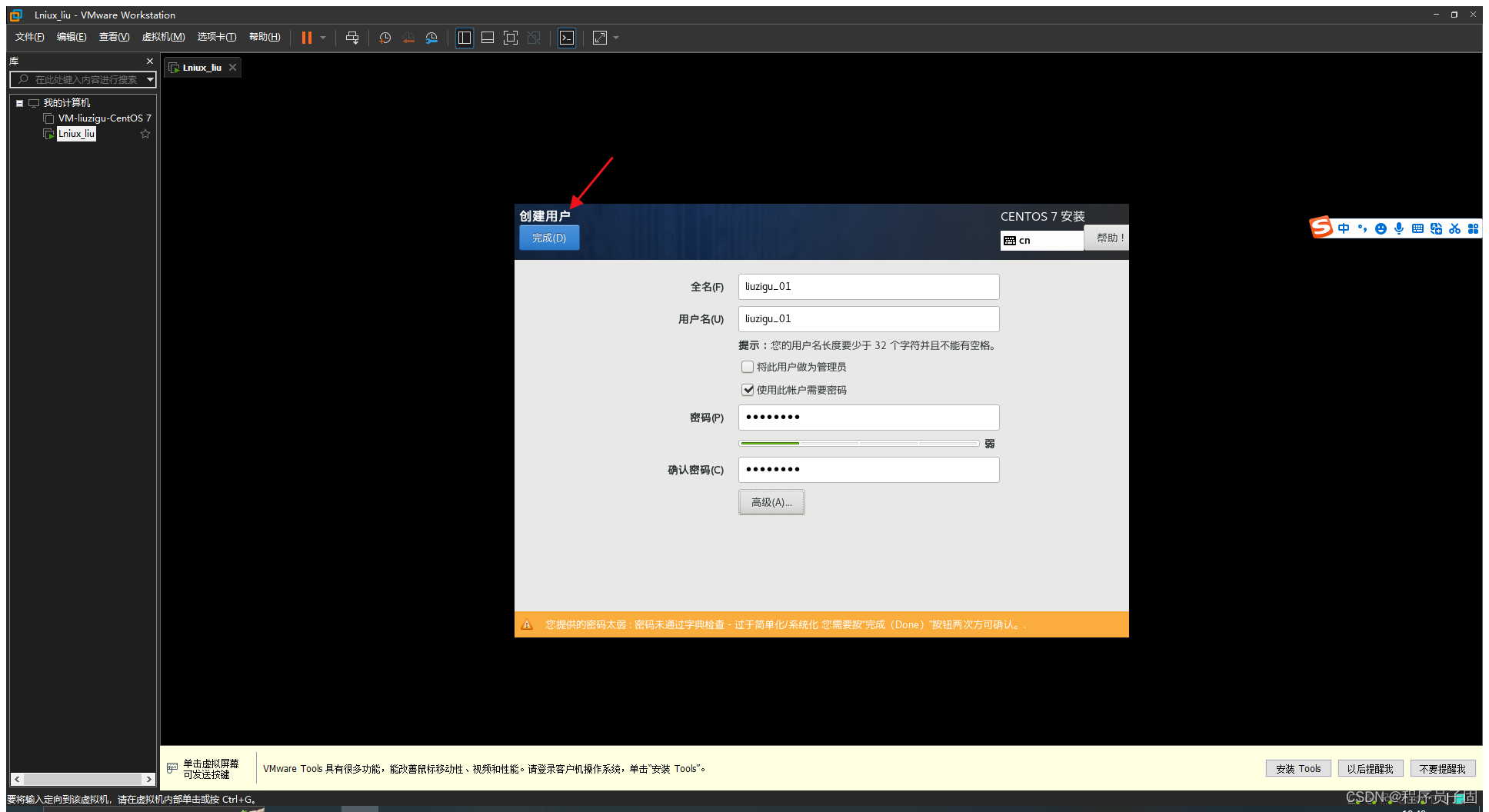The width and height of the screenshot is (1489, 812).
Task: Click the 安装 Tools button
Action: click(1298, 768)
